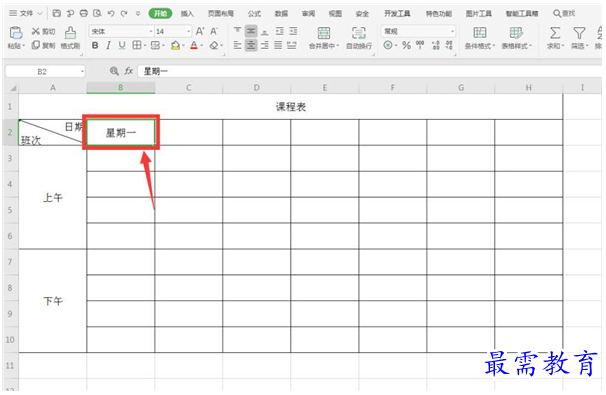Open the font name 宋体 dropdown
This screenshot has width=606, height=395.
tap(151, 31)
